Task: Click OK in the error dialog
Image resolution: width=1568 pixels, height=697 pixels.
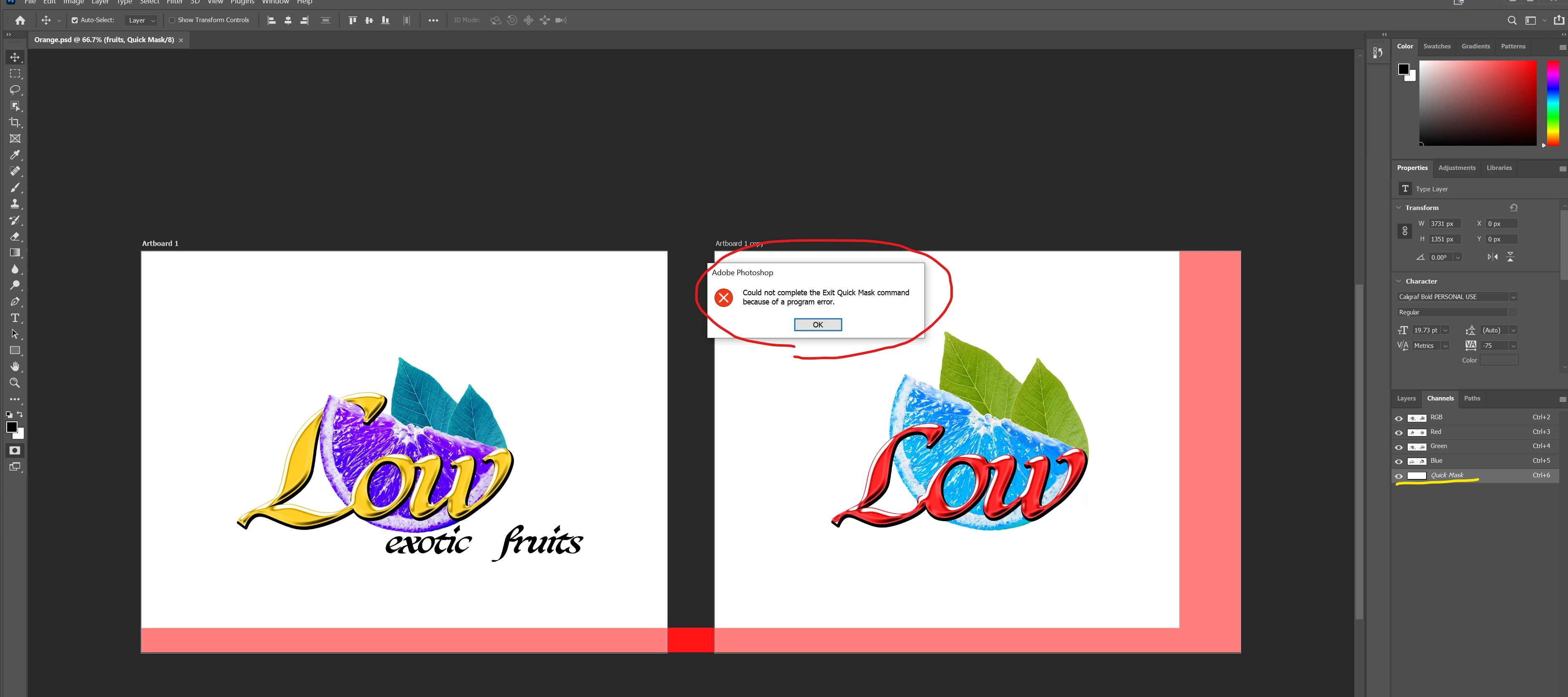Action: [x=818, y=325]
